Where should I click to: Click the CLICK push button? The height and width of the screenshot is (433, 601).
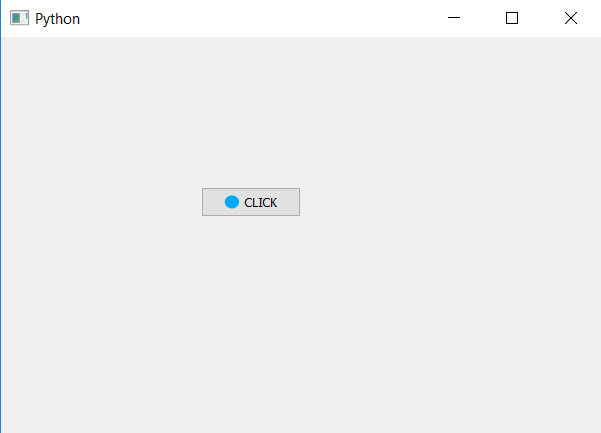pos(251,202)
